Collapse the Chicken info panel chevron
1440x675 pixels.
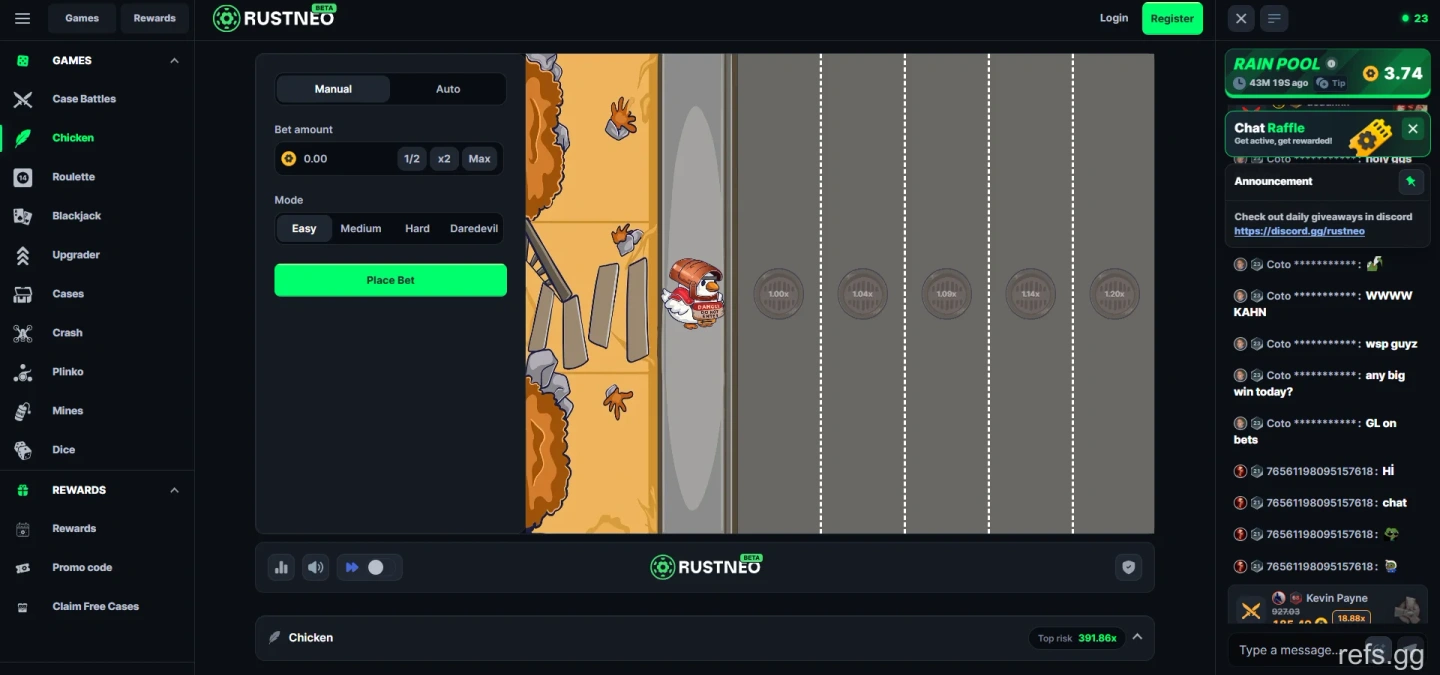pos(1137,637)
